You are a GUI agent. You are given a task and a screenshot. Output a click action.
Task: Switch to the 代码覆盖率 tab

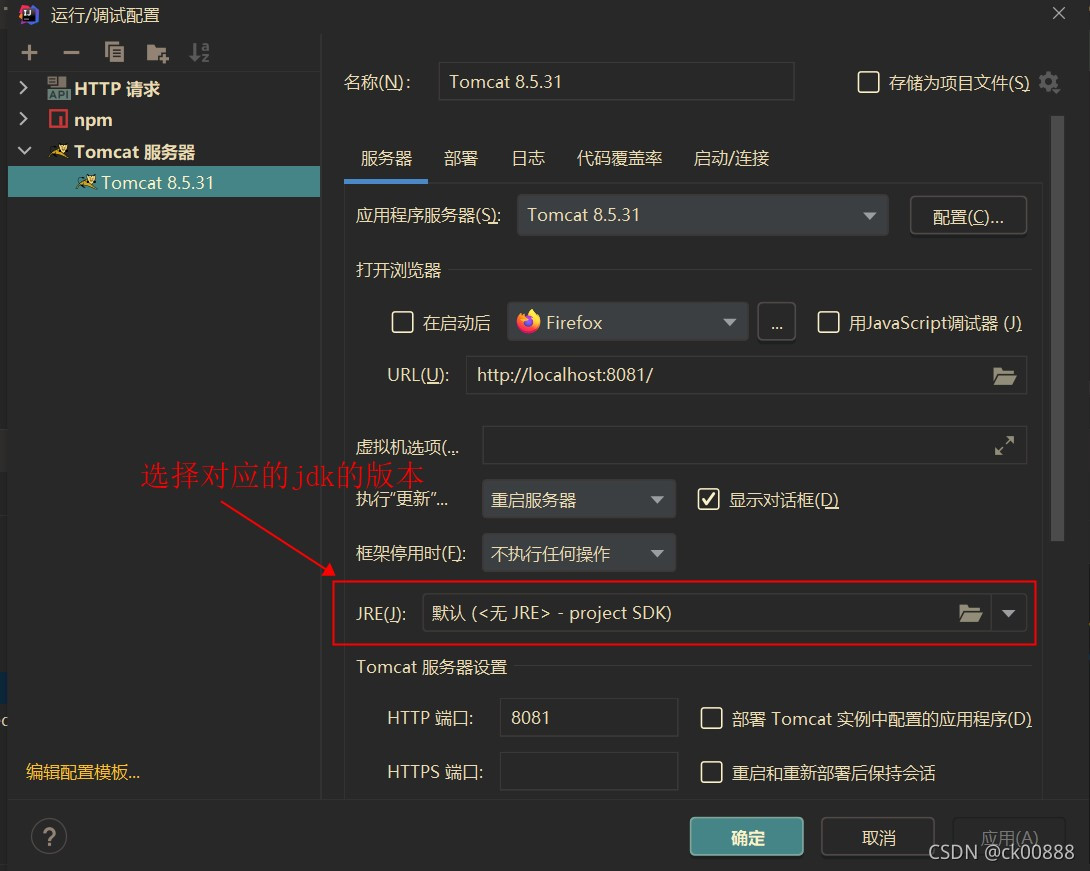point(619,158)
